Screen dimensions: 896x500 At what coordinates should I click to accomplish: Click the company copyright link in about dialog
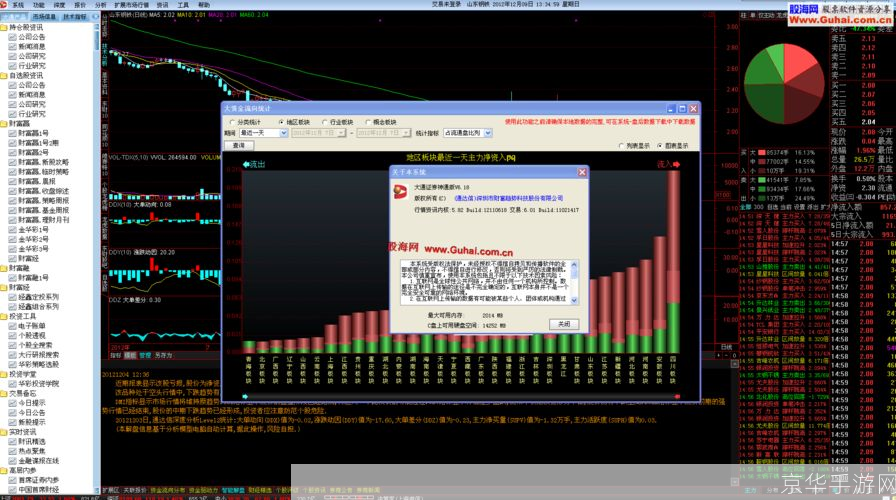tap(509, 198)
